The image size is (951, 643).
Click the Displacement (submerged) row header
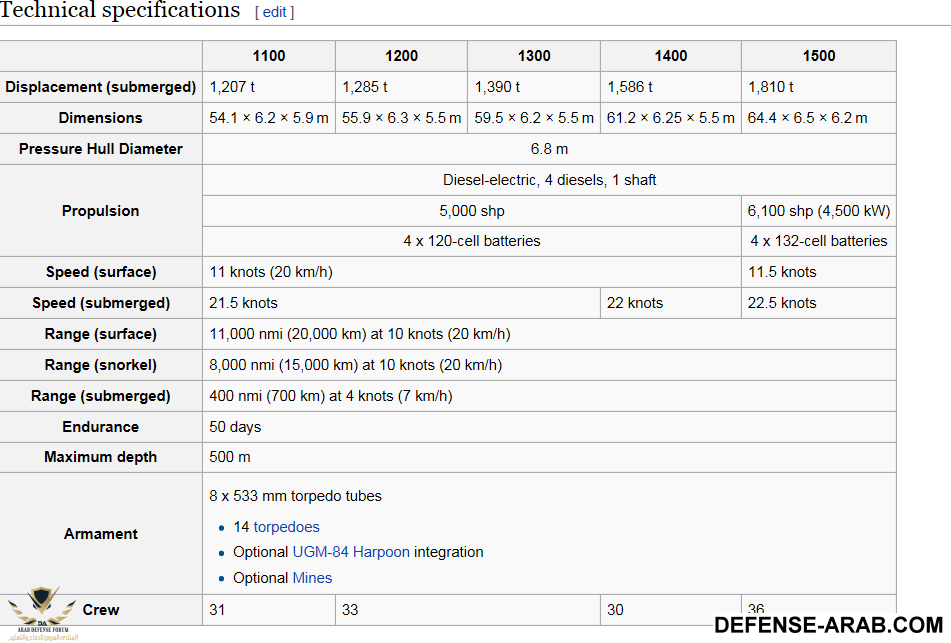coord(101,87)
